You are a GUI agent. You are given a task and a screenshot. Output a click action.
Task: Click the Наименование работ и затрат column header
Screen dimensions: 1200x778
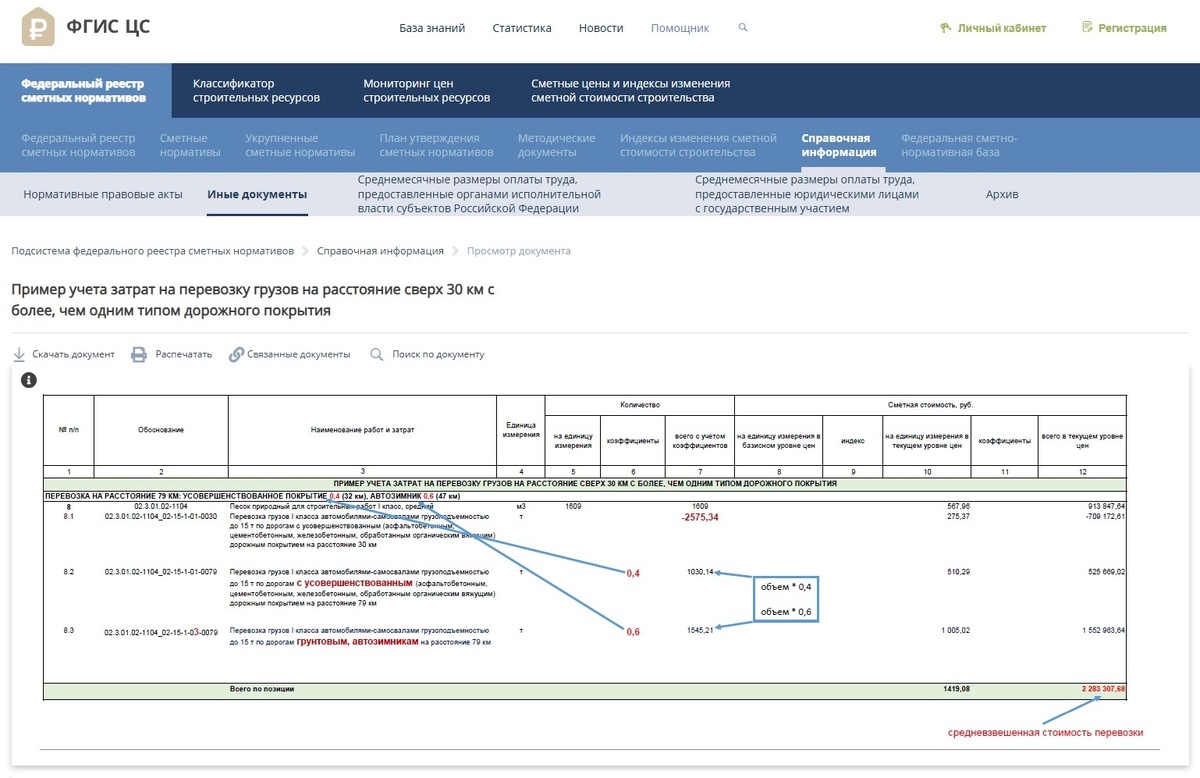tap(362, 430)
